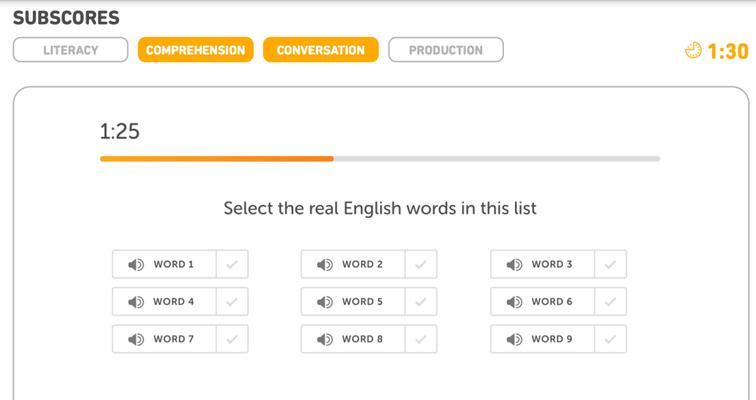Play audio for Word 9 speaker icon
Screen dimensions: 756x400
[x=514, y=339]
